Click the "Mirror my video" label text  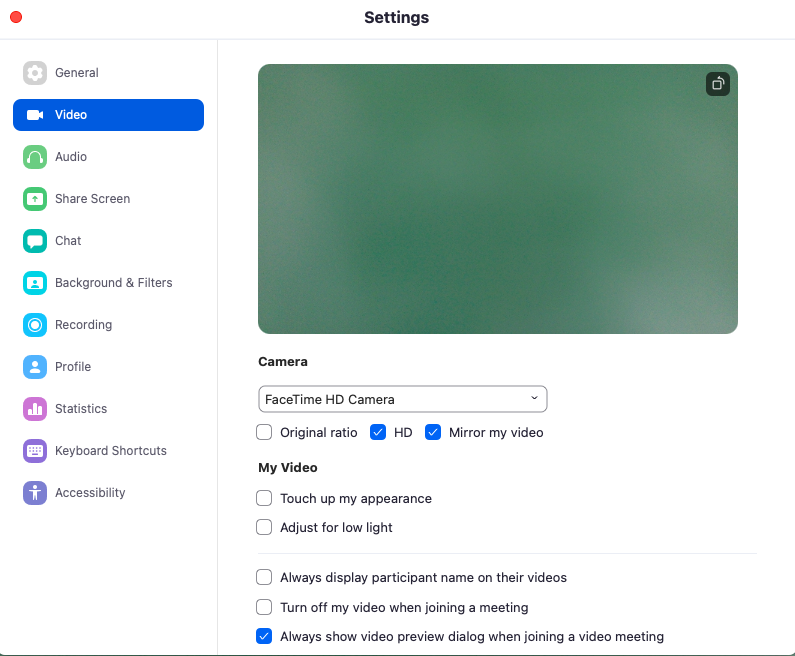pos(496,433)
